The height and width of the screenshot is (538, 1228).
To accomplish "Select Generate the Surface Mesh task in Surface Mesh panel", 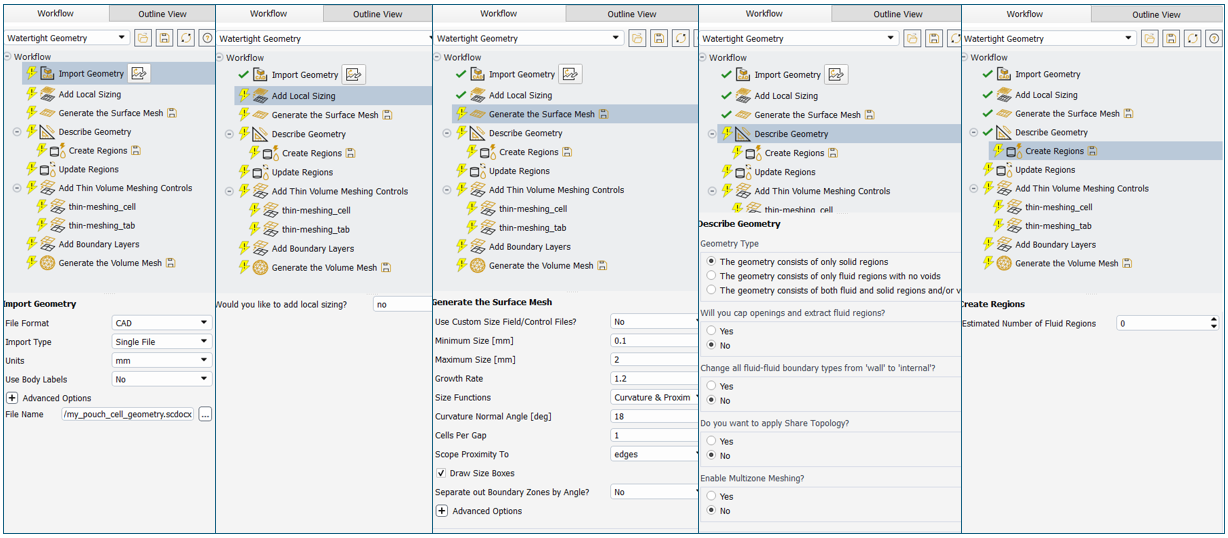I will tap(575, 114).
